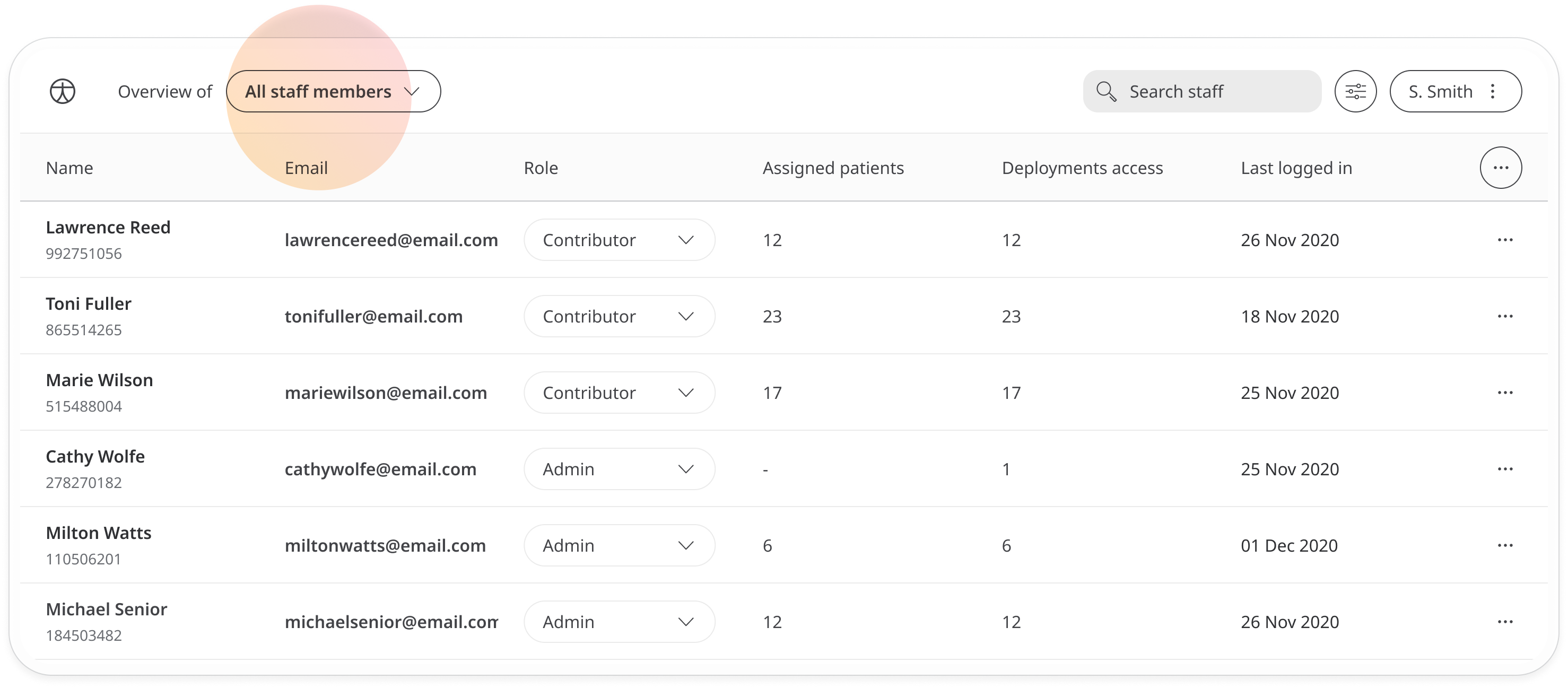Click the three-dot menu for Cathy Wolfe
The height and width of the screenshot is (688, 1568).
coord(1505,469)
